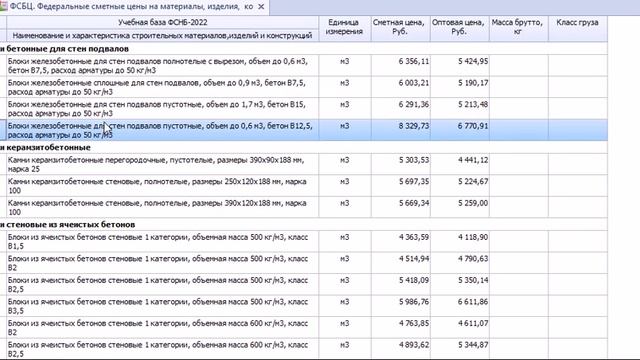Click сметная цена cell 4 363,59
Viewport: 640px width, 360px height.
[400, 242]
